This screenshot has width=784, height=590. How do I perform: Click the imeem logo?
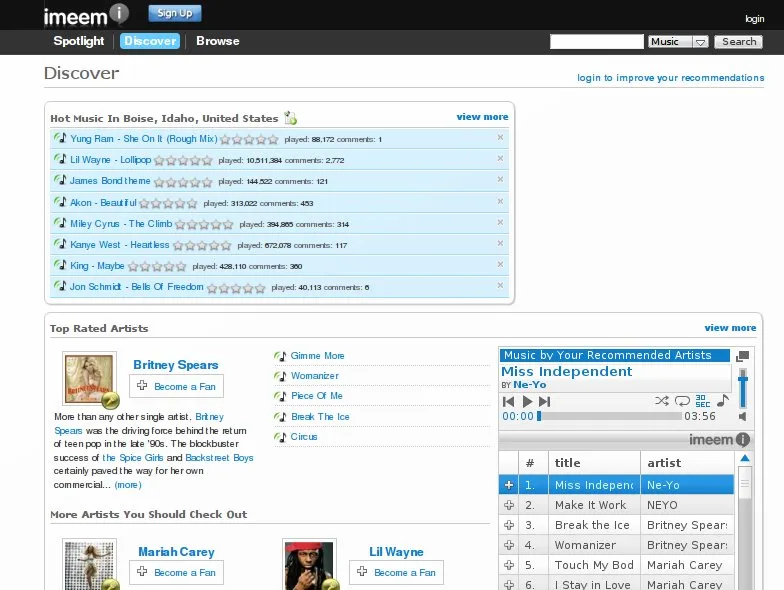tap(86, 15)
